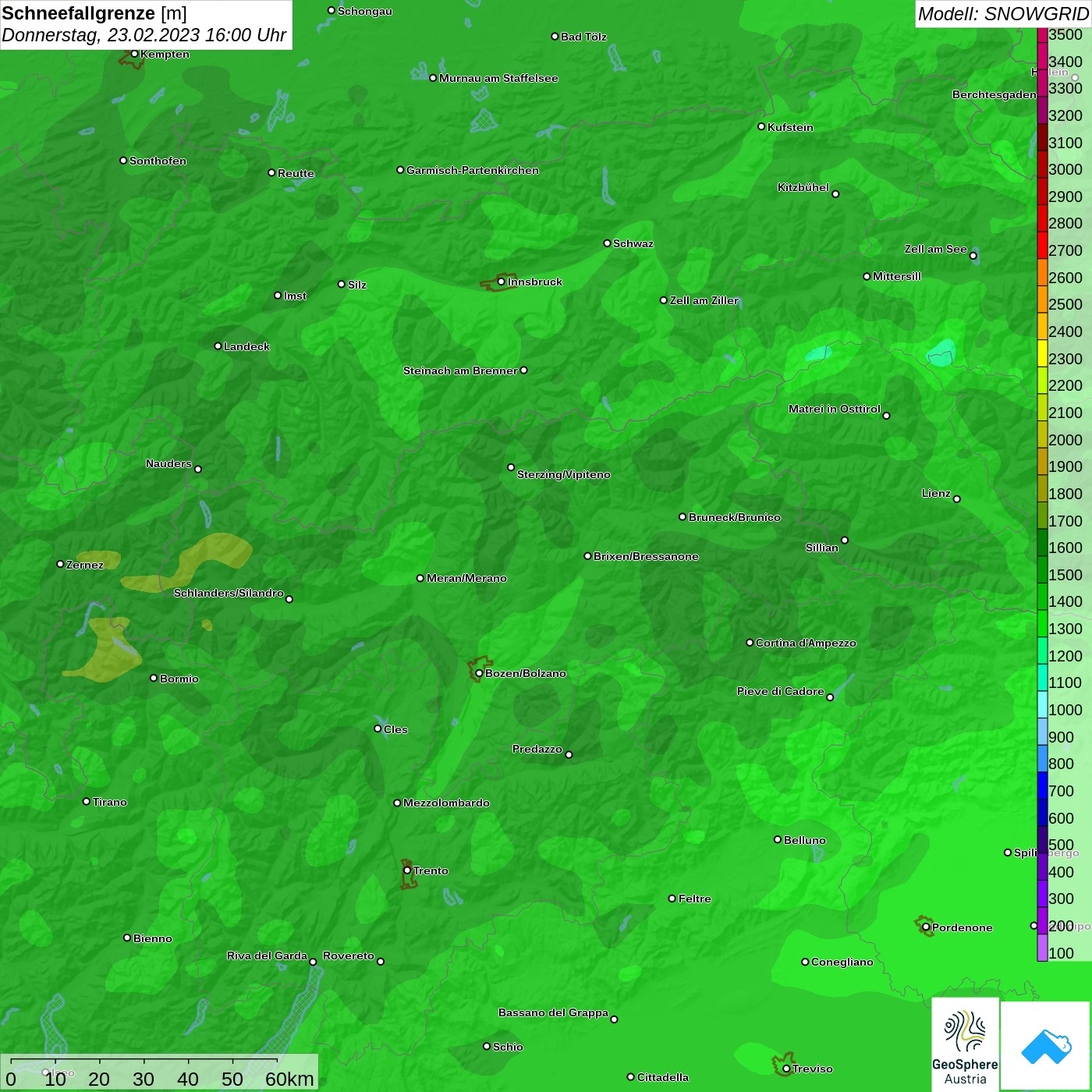Click the blue cloud-arrow logo icon
Image resolution: width=1092 pixels, height=1092 pixels.
click(x=1046, y=1046)
